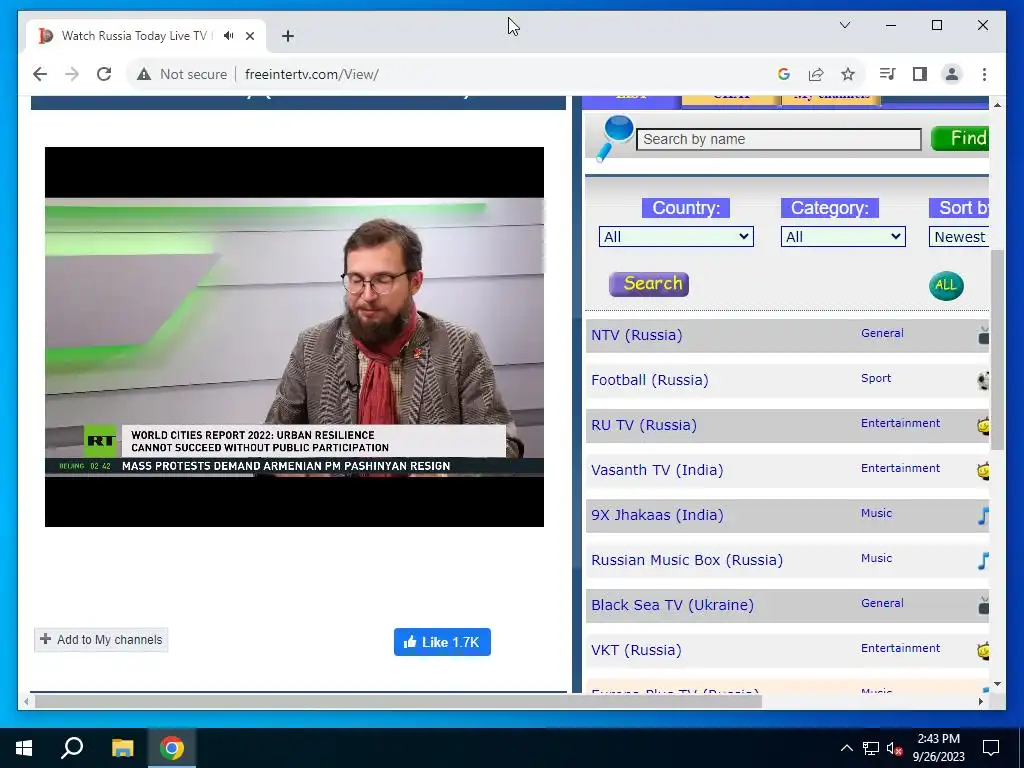
Task: Click General category for NTV row
Action: 882,333
